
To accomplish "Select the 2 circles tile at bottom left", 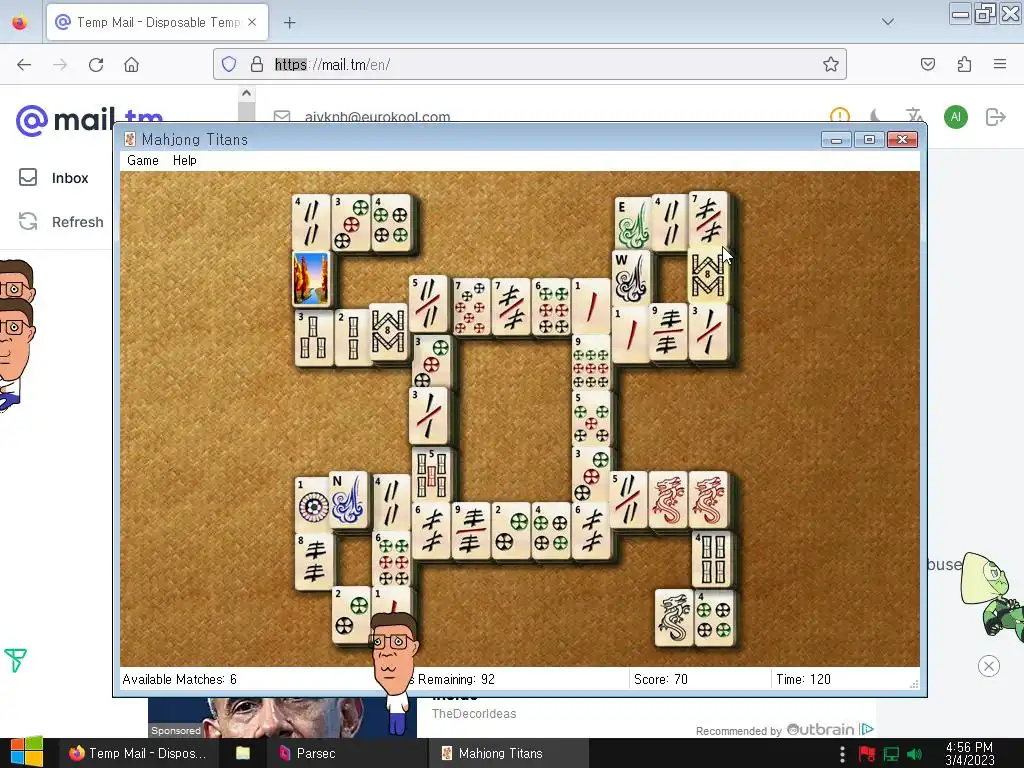I will (351, 614).
